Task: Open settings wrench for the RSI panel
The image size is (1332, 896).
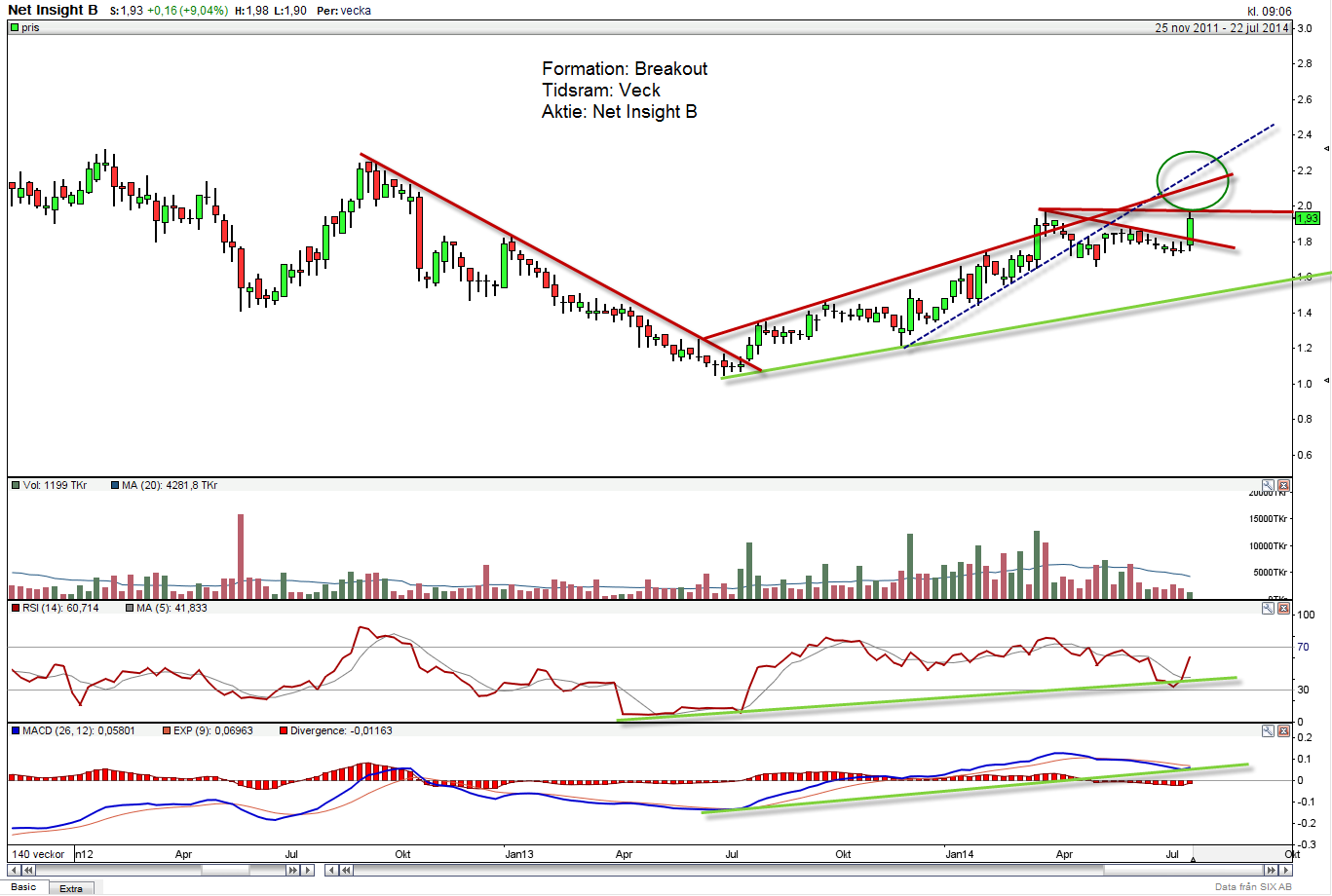Action: (1268, 608)
